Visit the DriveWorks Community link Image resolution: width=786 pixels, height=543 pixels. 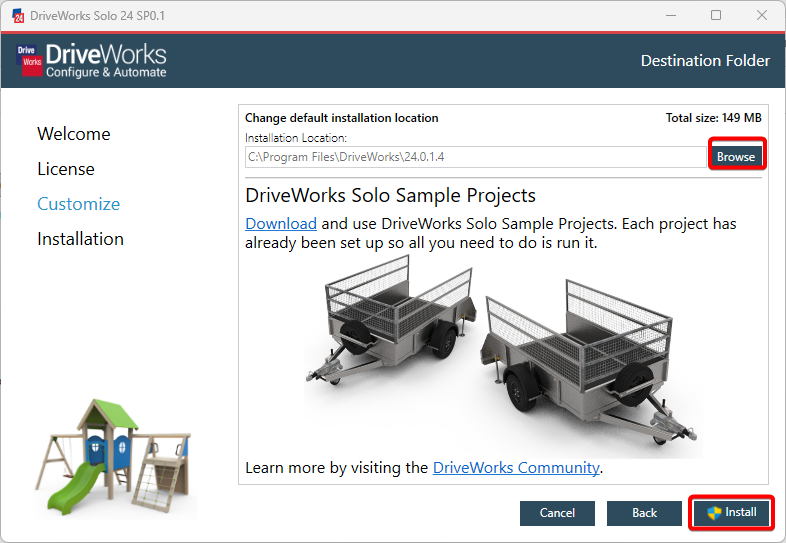(x=516, y=468)
